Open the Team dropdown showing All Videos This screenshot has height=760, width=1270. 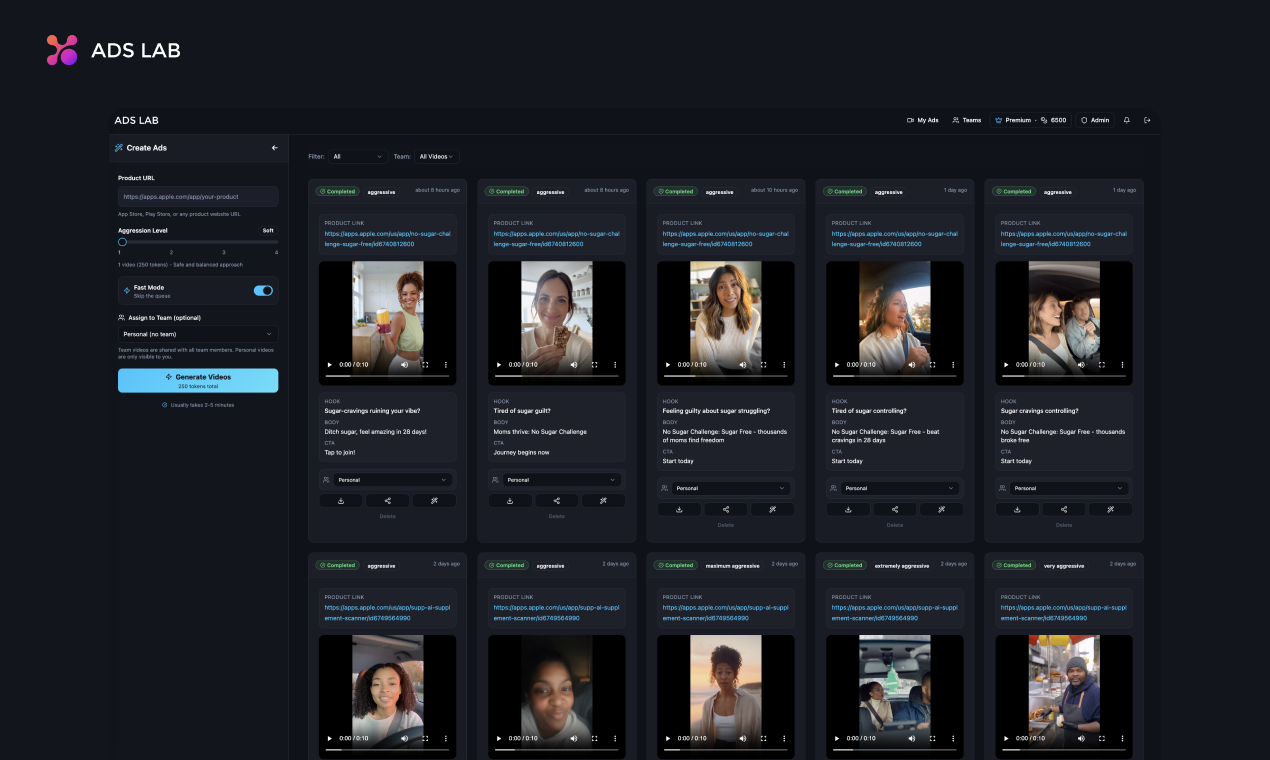[436, 156]
